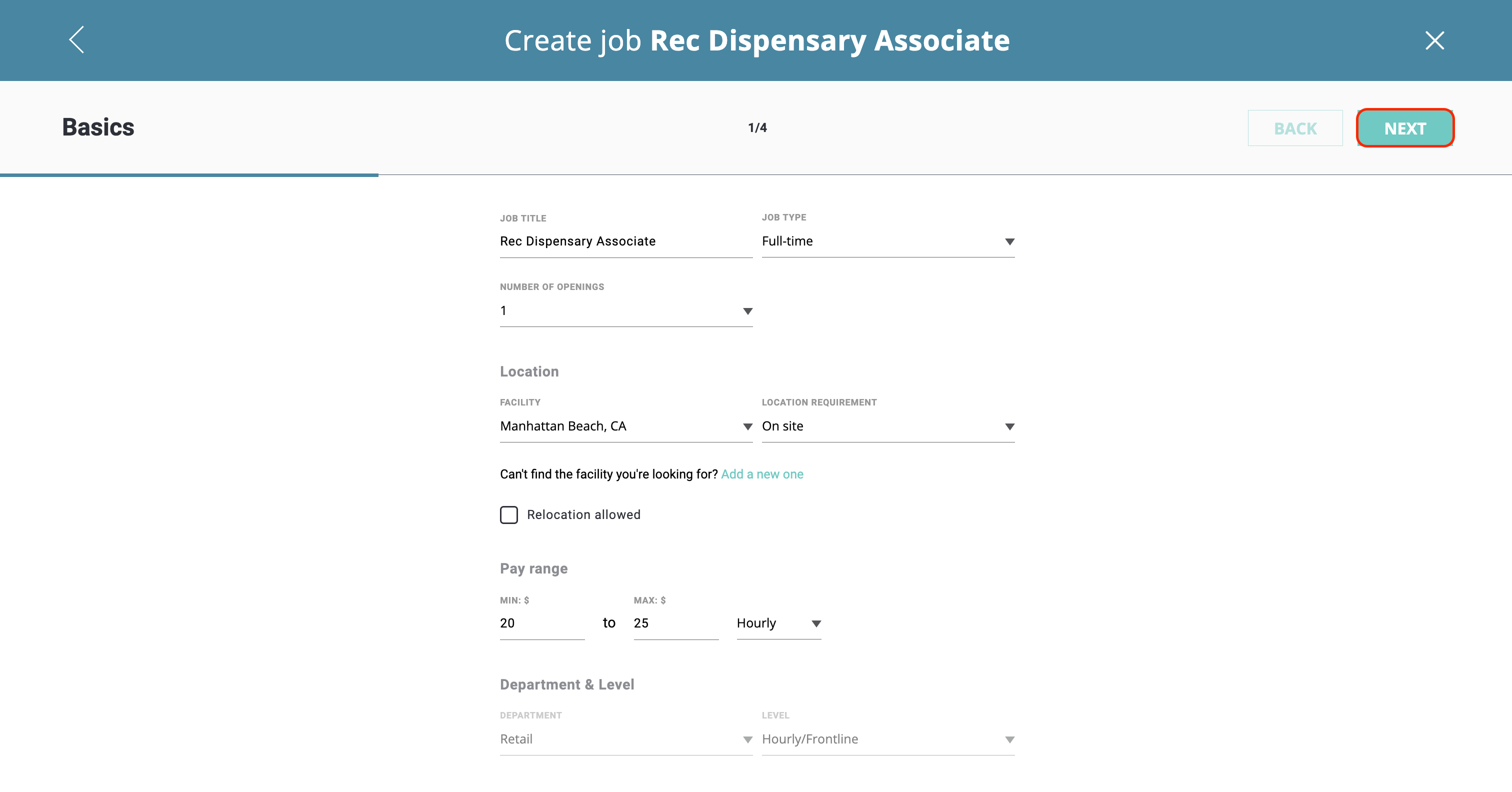Open the Hourly pay period dropdown
1512x792 pixels.
click(778, 623)
